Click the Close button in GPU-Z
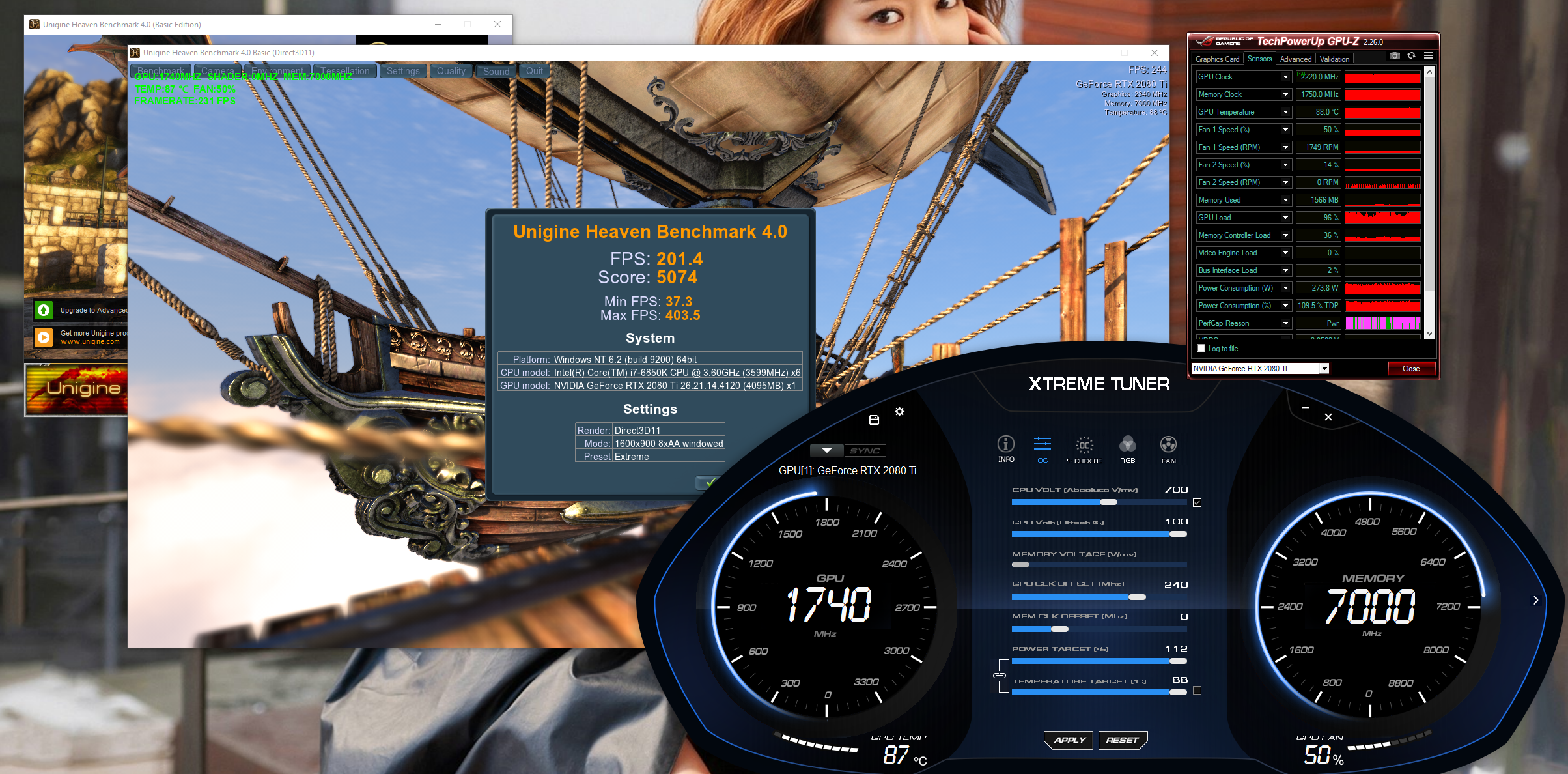The width and height of the screenshot is (1568, 774). point(1411,369)
